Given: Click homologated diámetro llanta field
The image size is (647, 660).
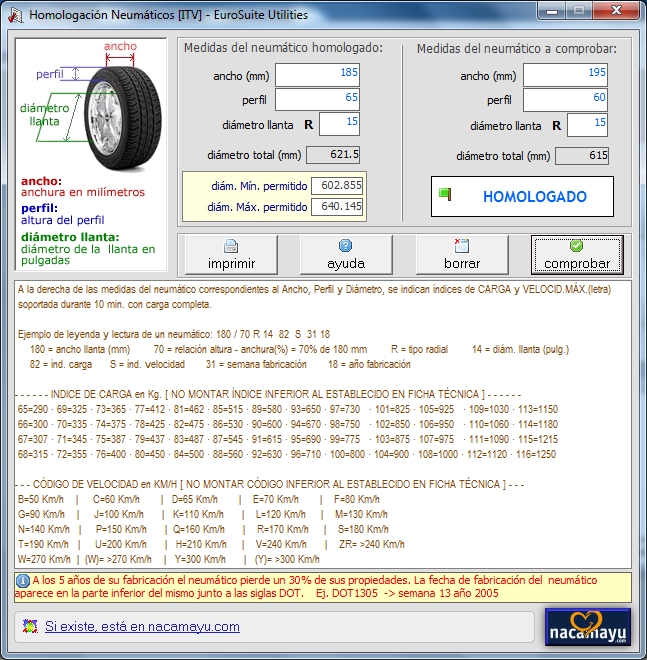Looking at the screenshot, I should 339,124.
